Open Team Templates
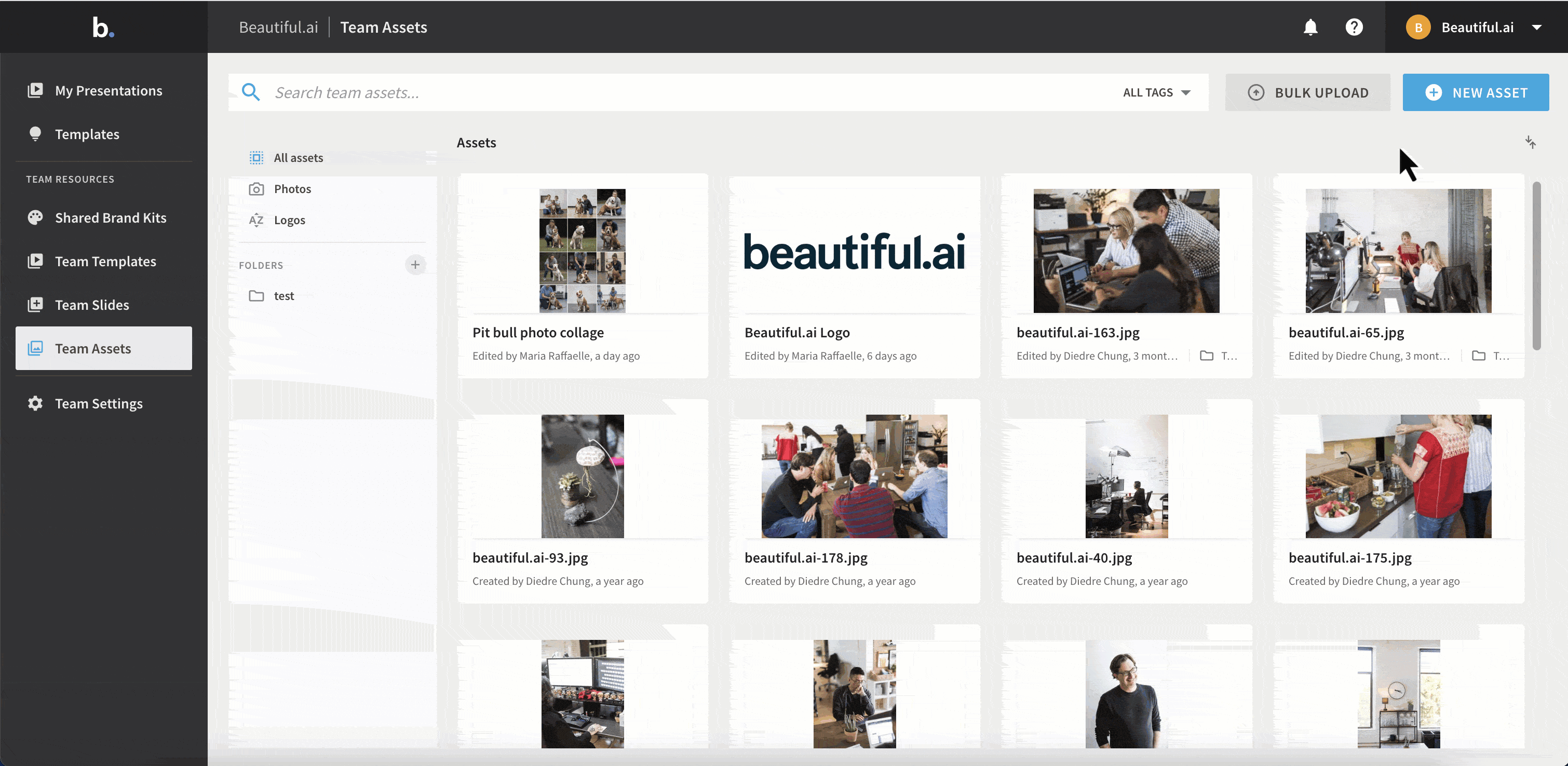This screenshot has height=766, width=1568. [104, 262]
